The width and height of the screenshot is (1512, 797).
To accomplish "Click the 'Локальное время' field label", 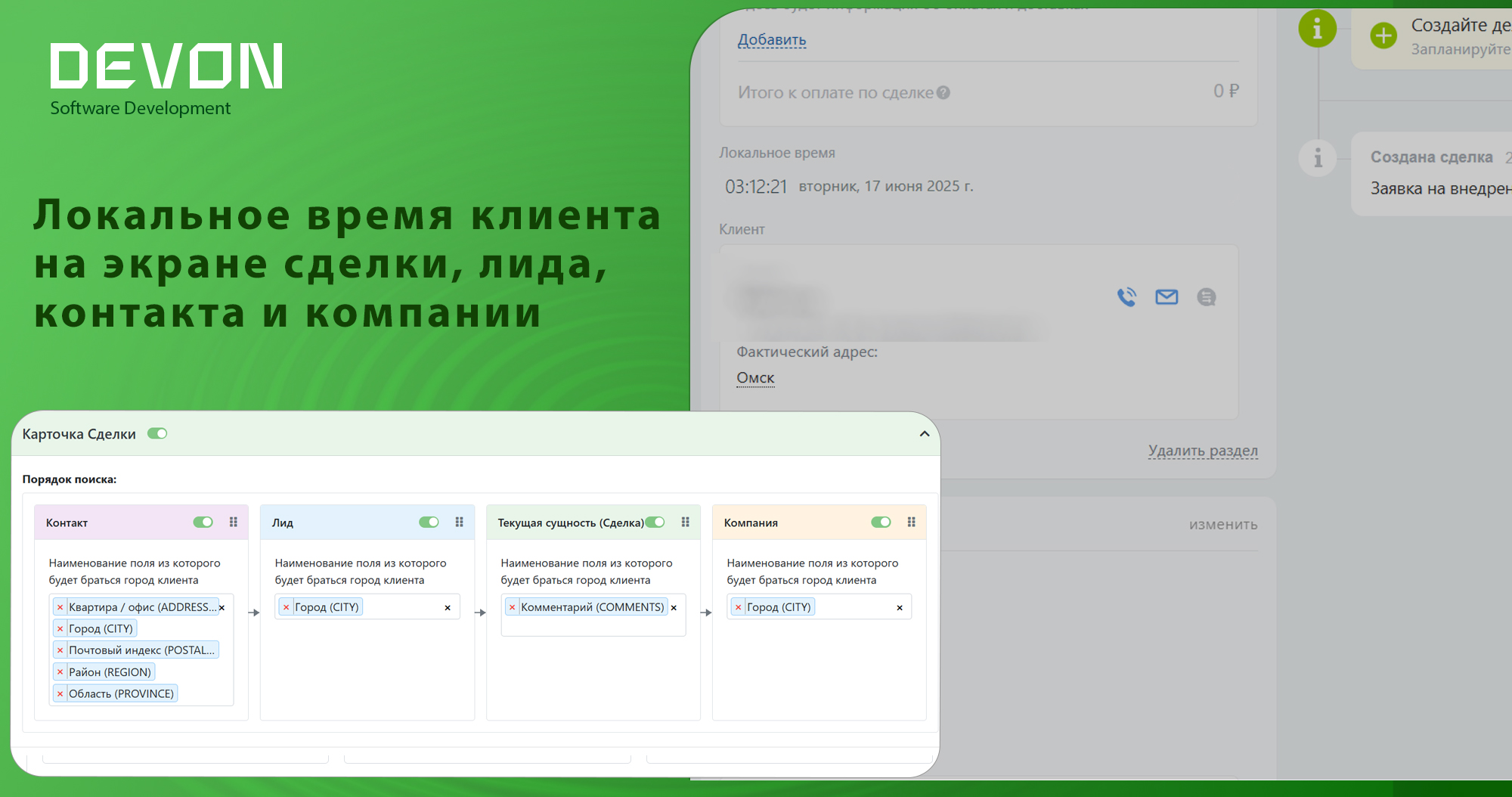I will 777,153.
